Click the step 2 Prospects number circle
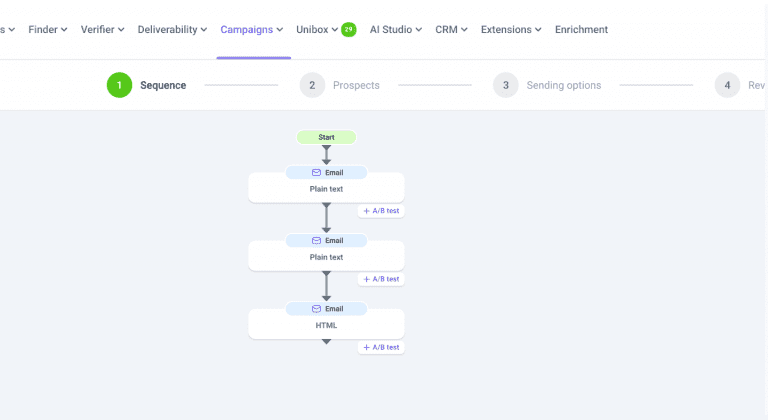Screen dimensions: 768x420 [312, 85]
